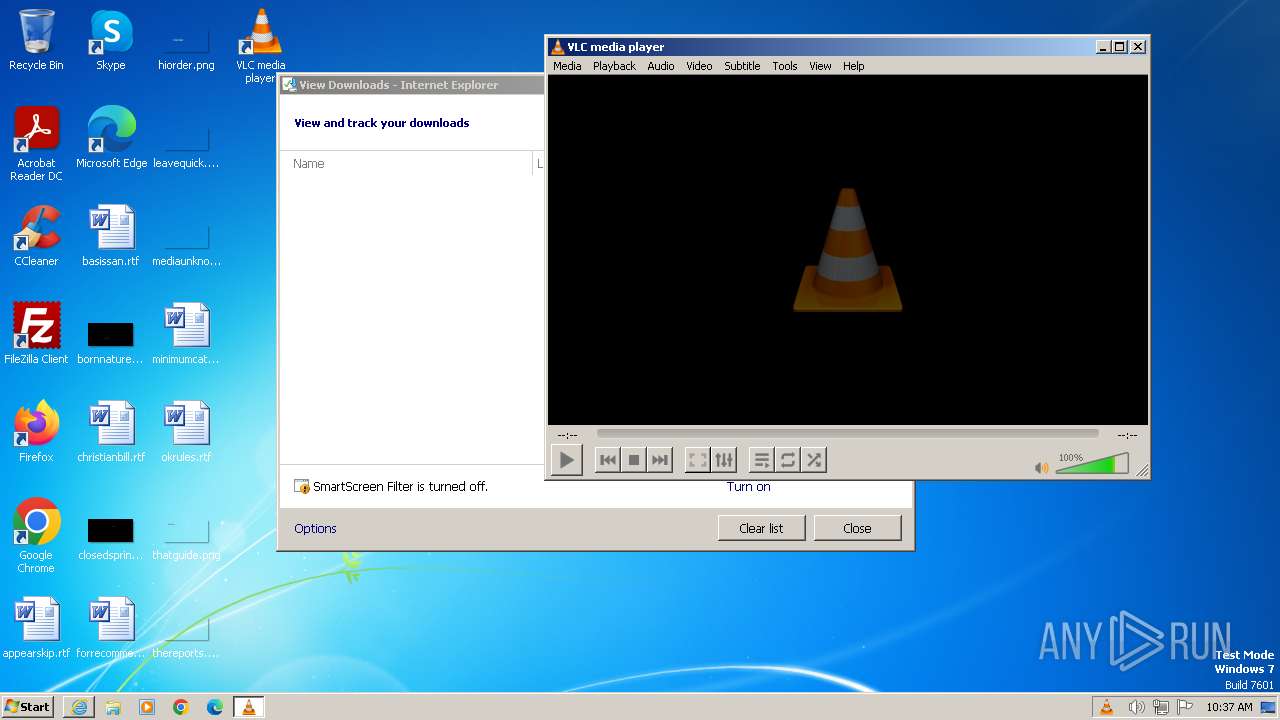This screenshot has width=1280, height=720.
Task: Open CCleaner desktop shortcut
Action: click(x=36, y=236)
